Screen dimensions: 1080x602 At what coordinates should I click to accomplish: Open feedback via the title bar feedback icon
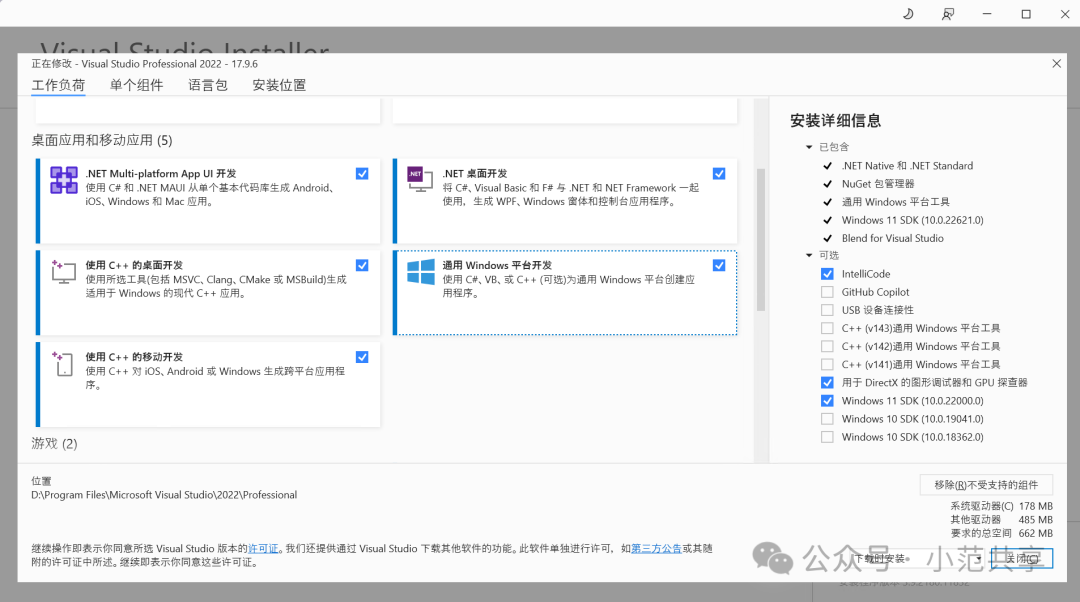(x=946, y=14)
